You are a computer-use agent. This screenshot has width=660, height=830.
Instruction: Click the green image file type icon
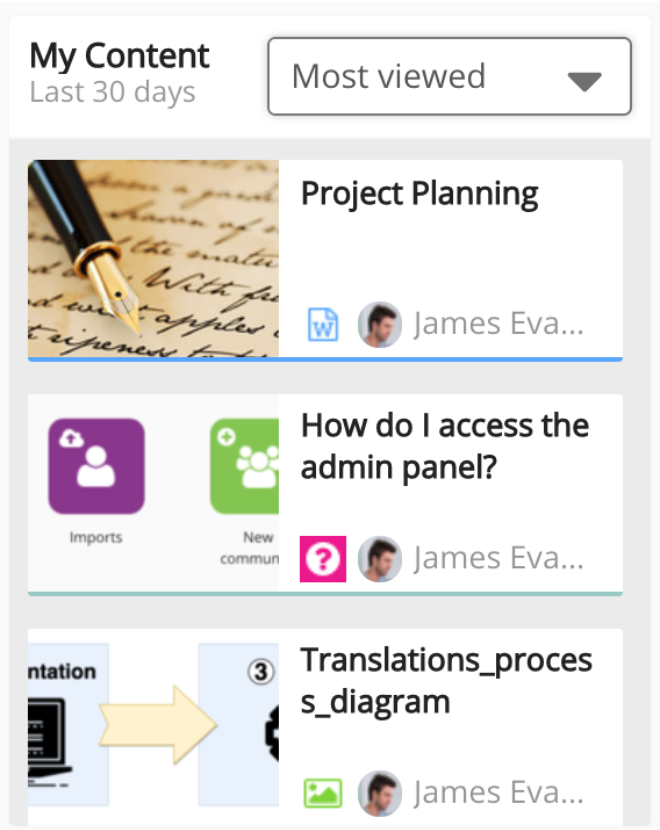coord(323,794)
